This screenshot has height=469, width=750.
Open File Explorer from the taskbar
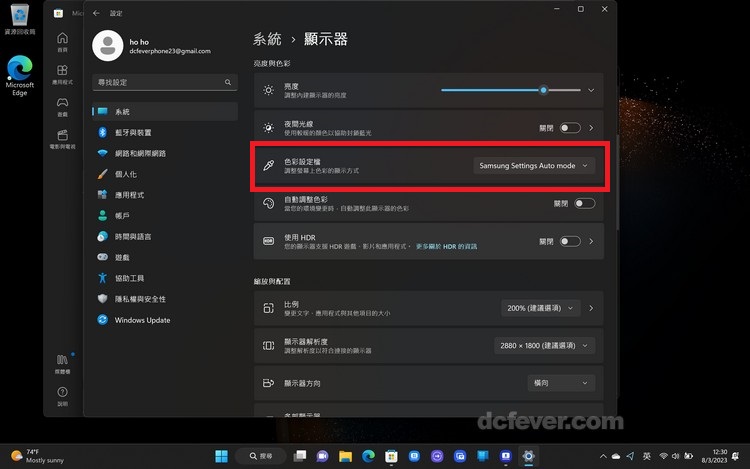pos(345,456)
